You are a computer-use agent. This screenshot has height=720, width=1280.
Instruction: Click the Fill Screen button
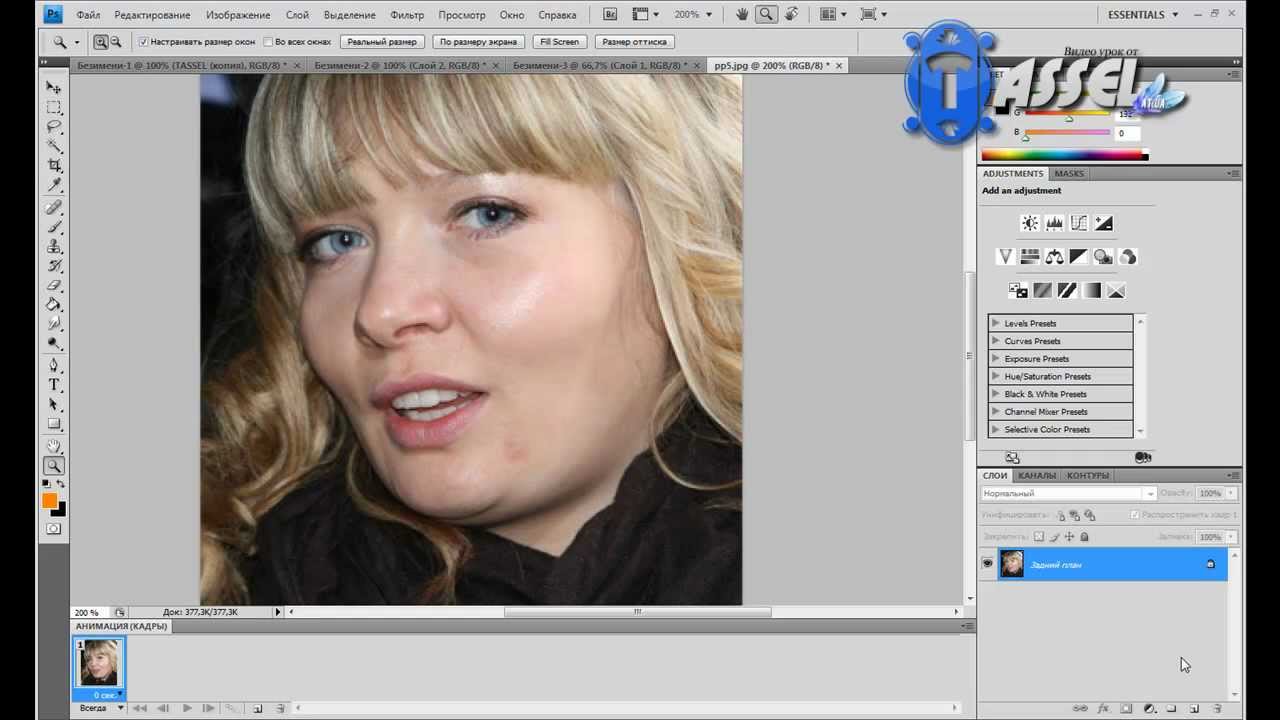coord(559,42)
